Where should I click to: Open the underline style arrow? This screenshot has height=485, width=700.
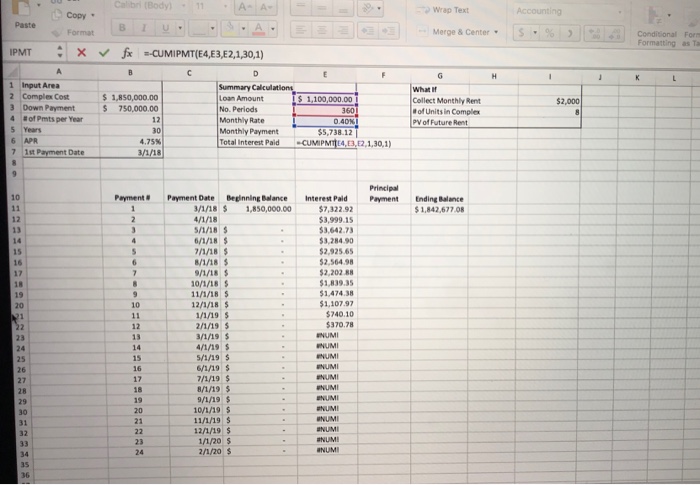pos(180,28)
